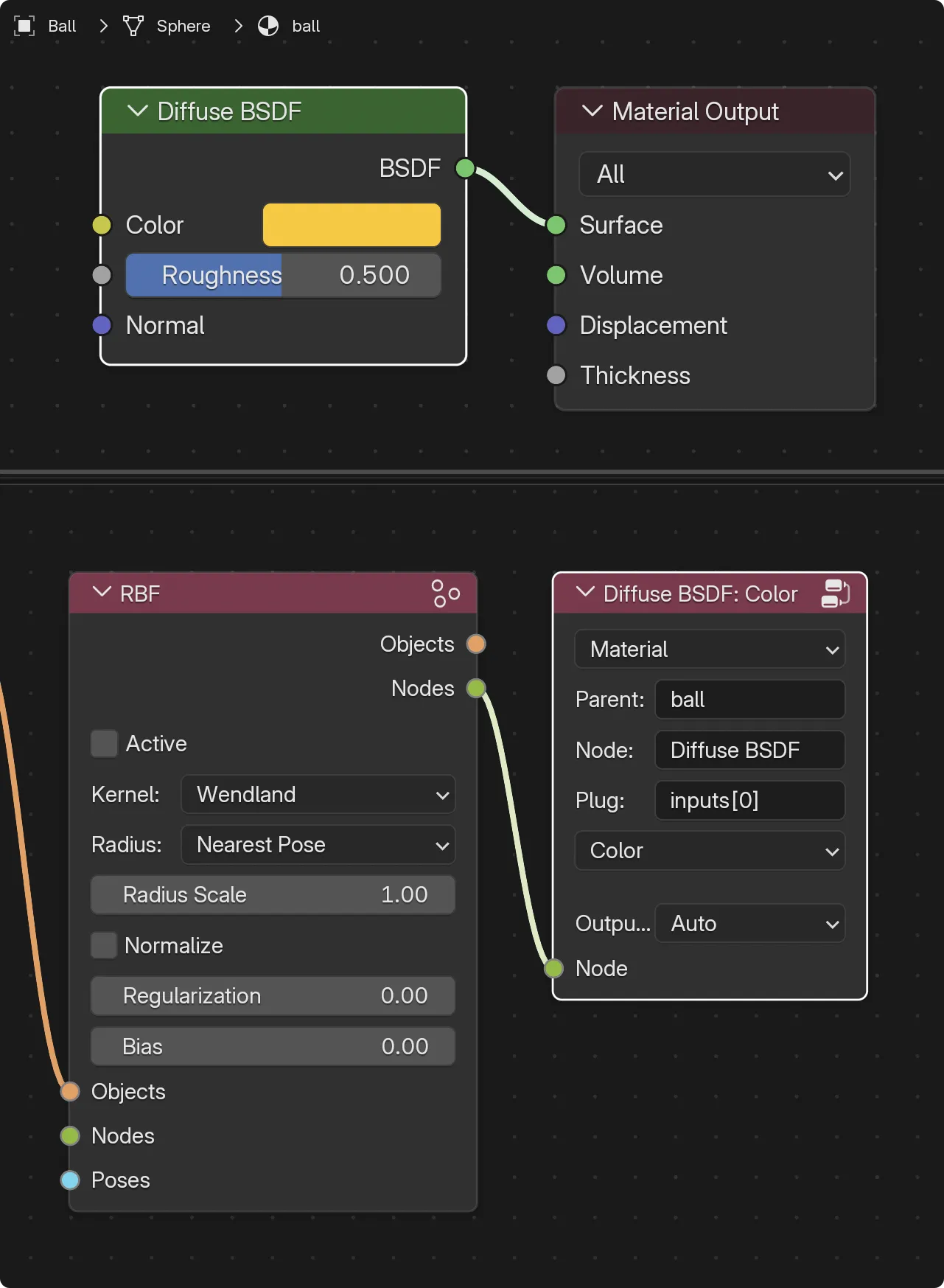
Task: Click the Displacement input socket
Action: click(556, 325)
